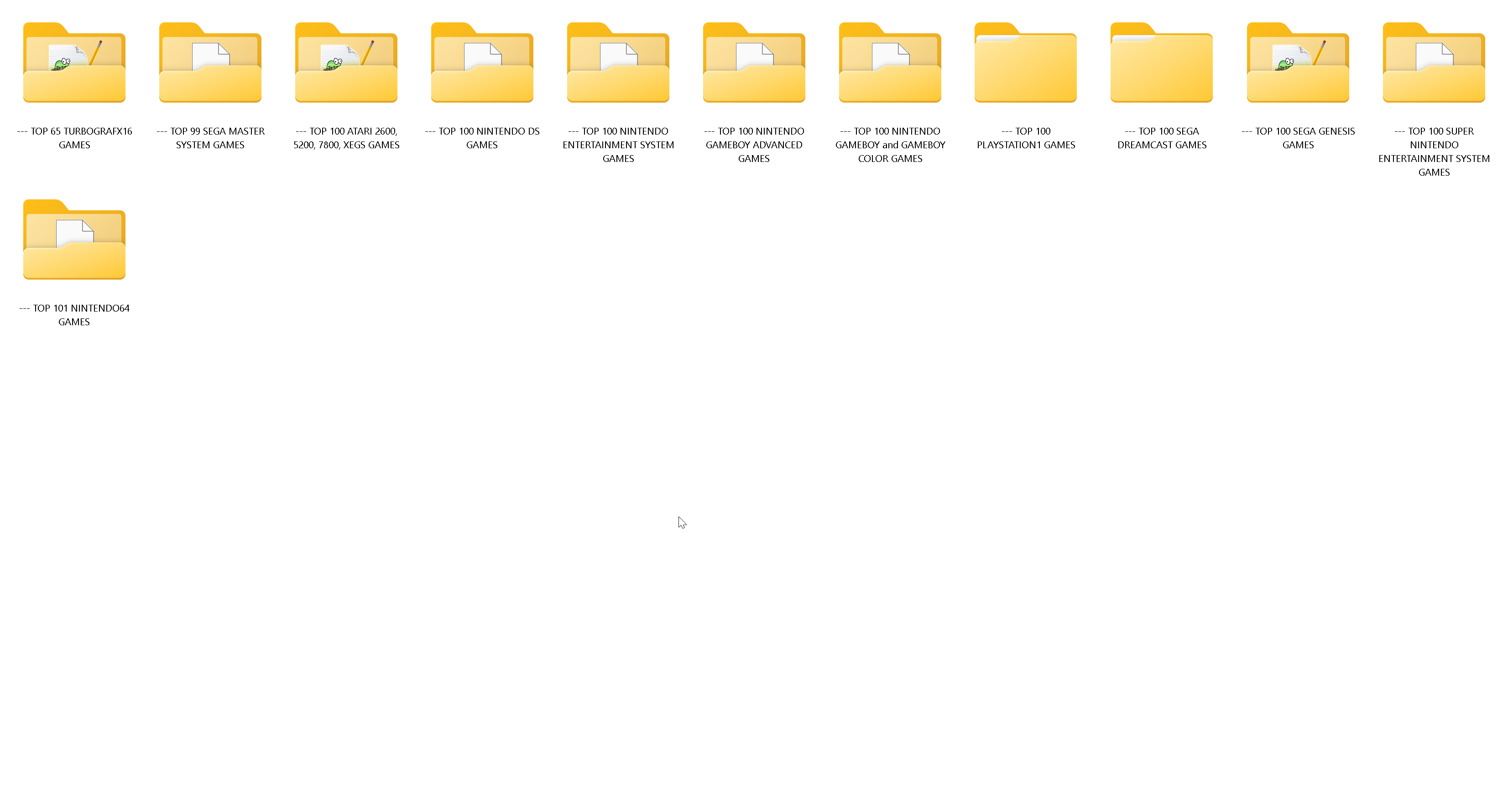Select the Gameboy and Gameboy Color folder icon
The height and width of the screenshot is (812, 1508).
[890, 63]
